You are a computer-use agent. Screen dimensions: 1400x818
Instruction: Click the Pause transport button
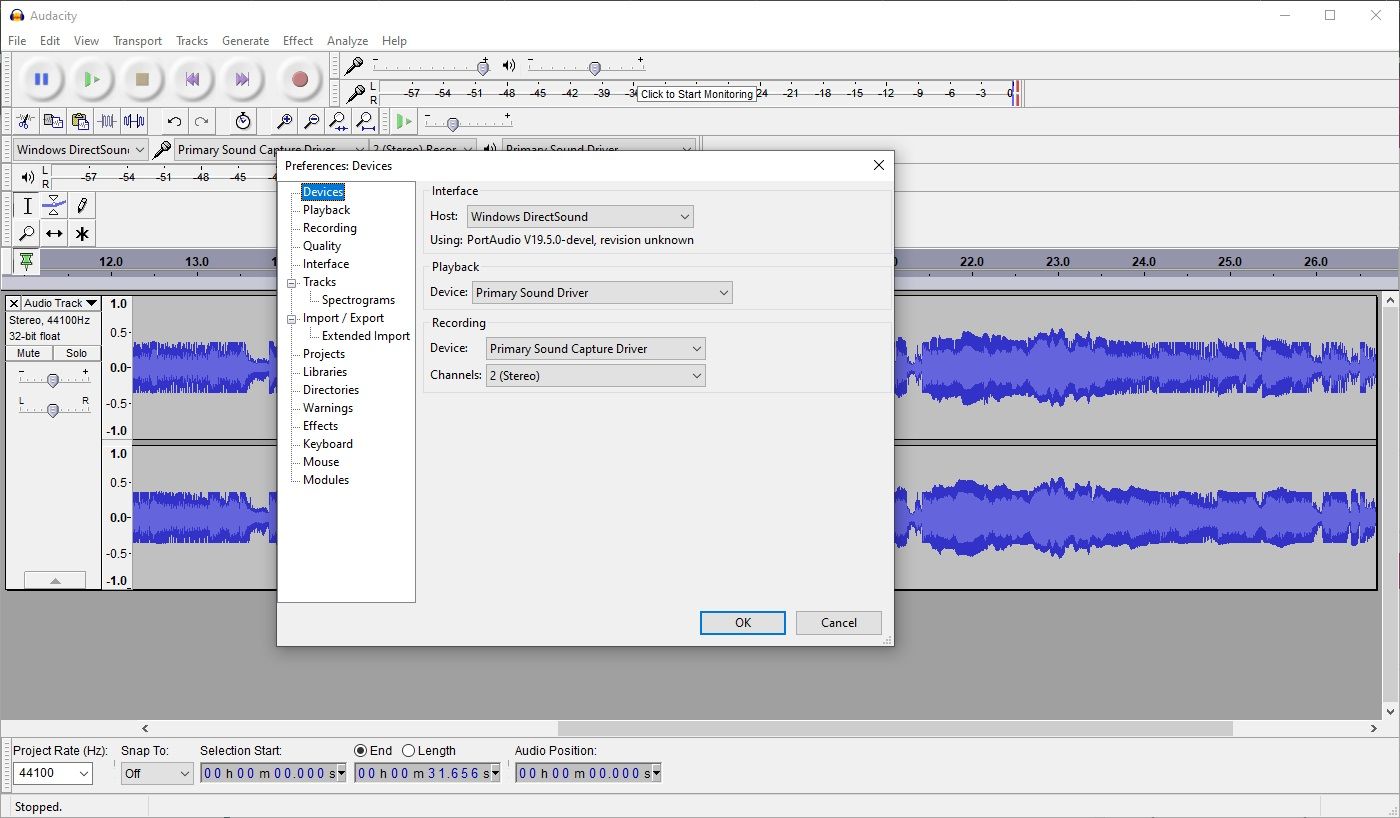point(41,79)
